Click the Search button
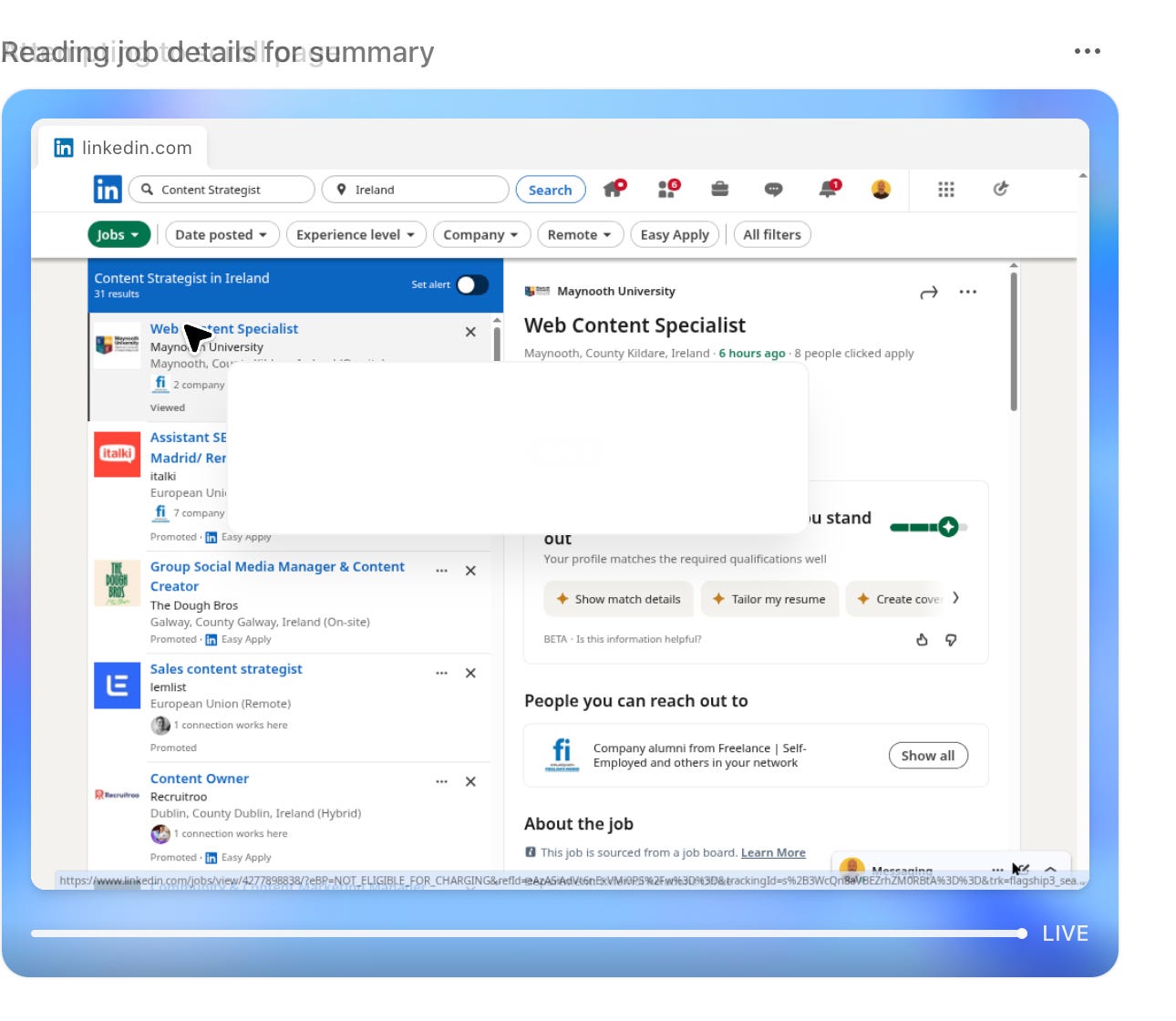Viewport: 1176px width, 1021px height. pos(551,190)
